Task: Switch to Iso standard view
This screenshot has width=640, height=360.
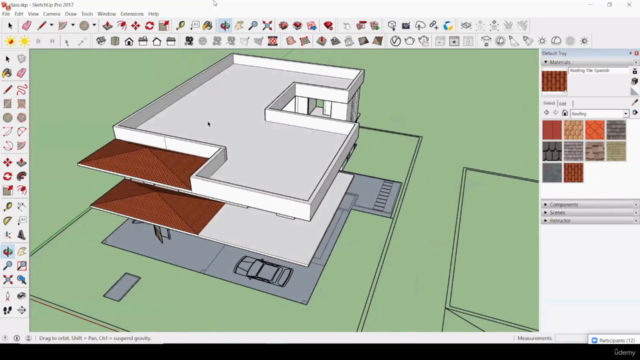Action: (x=101, y=41)
